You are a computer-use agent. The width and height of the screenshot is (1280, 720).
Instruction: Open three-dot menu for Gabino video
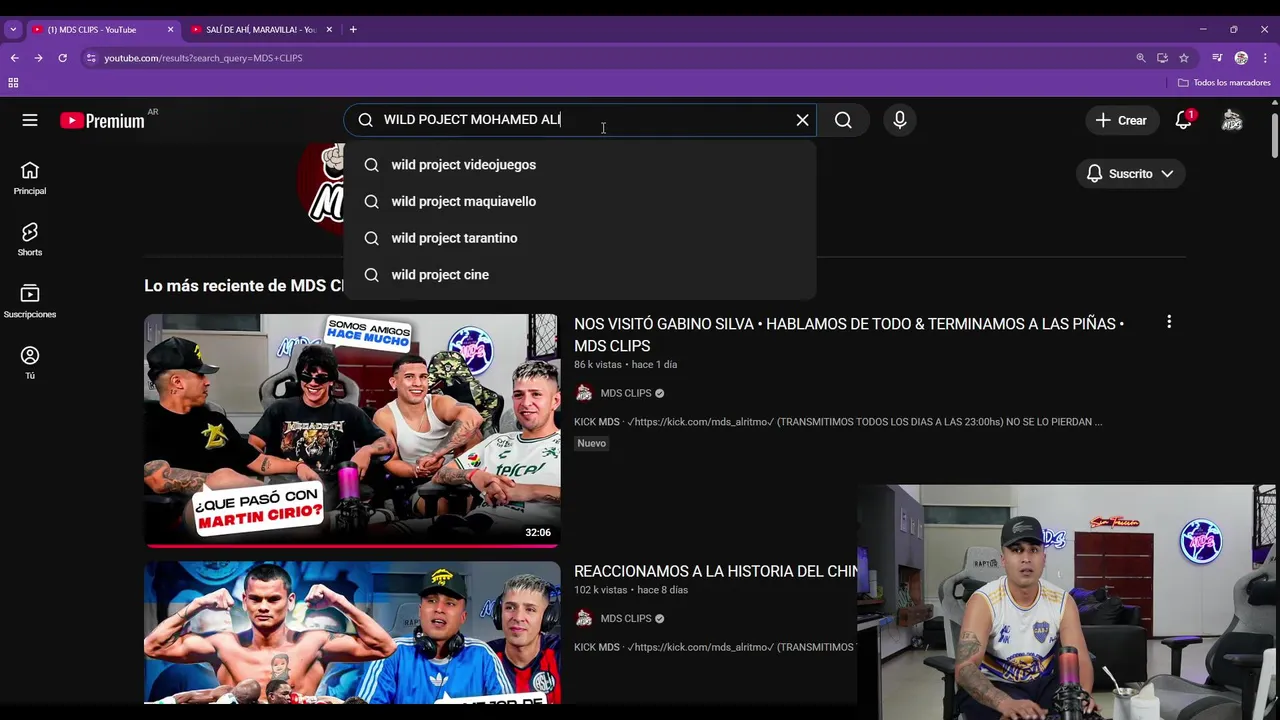[x=1169, y=322]
